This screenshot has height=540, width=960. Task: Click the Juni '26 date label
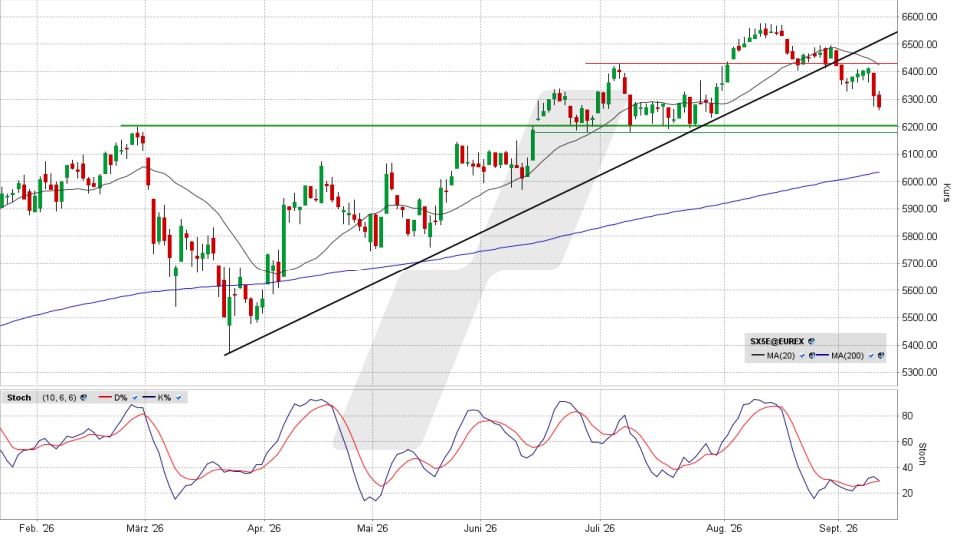click(480, 528)
